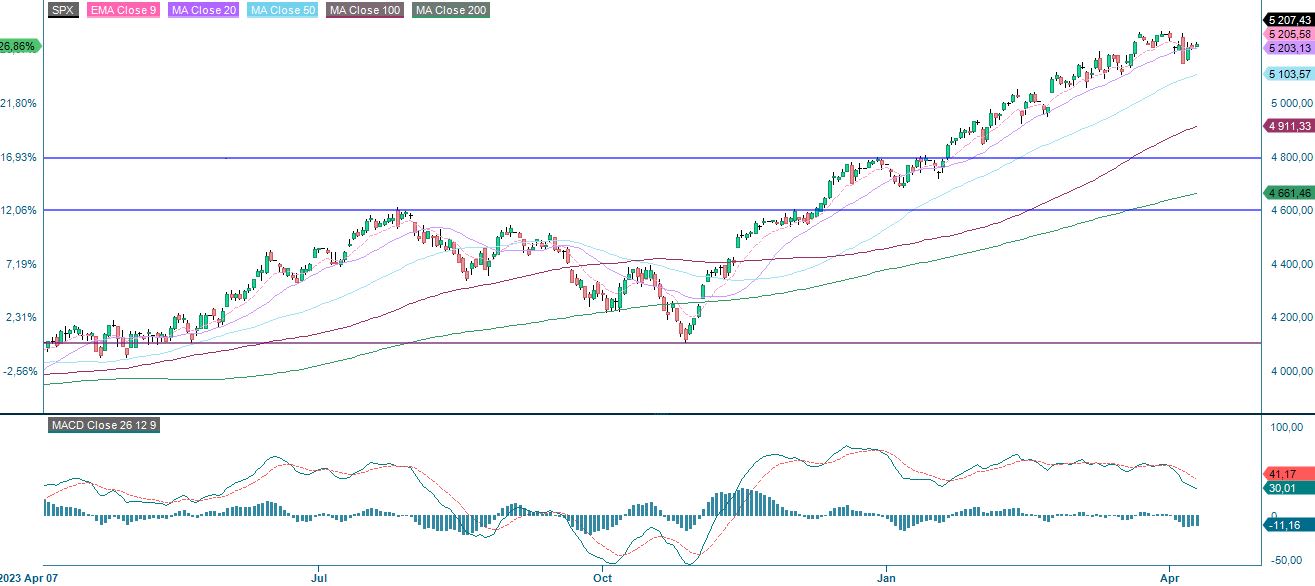Click the Apr label at the right end of time axis
This screenshot has width=1315, height=586.
(1170, 578)
